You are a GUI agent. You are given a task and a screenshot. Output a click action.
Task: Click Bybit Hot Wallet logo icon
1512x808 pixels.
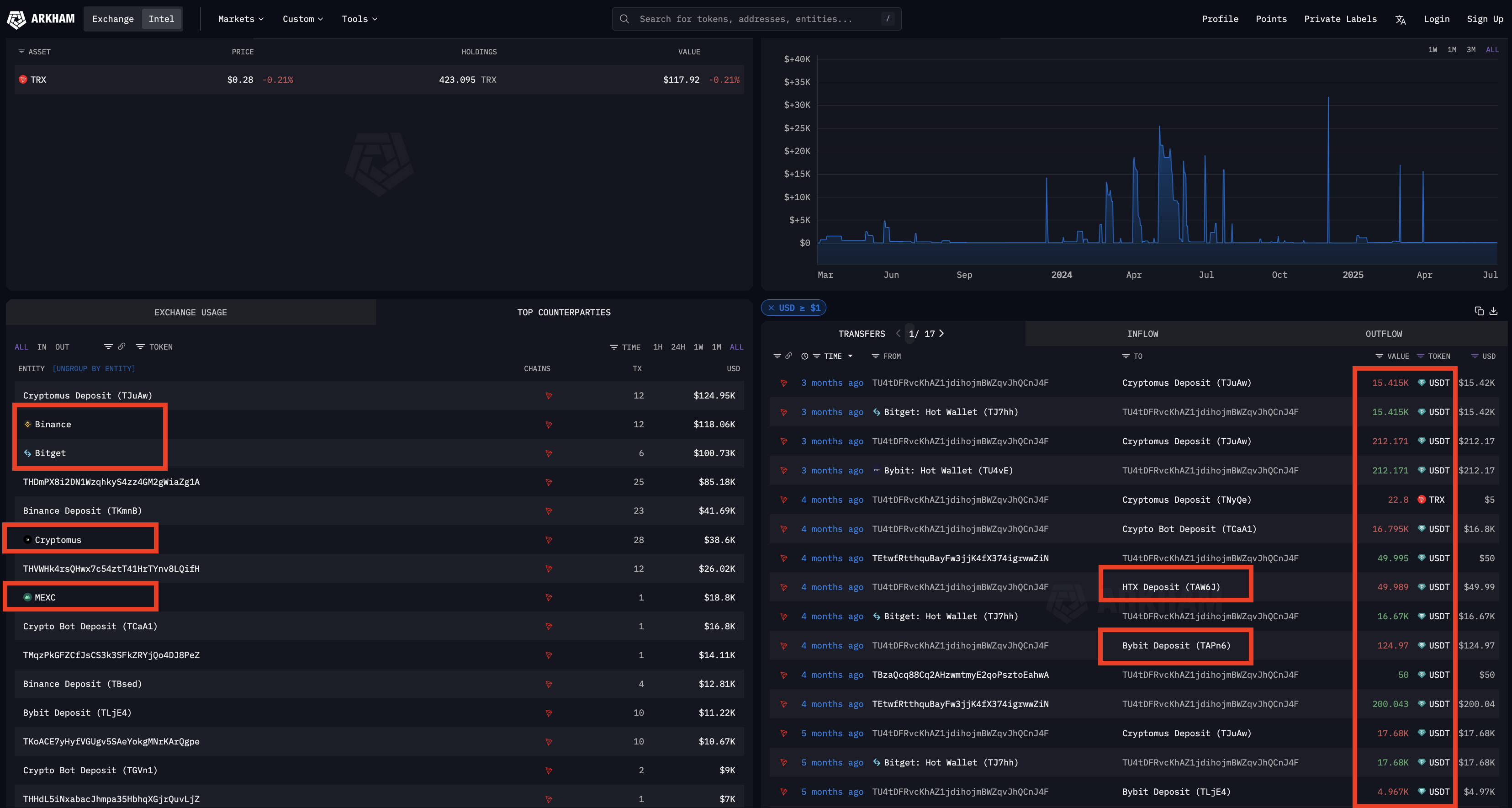[x=876, y=470]
